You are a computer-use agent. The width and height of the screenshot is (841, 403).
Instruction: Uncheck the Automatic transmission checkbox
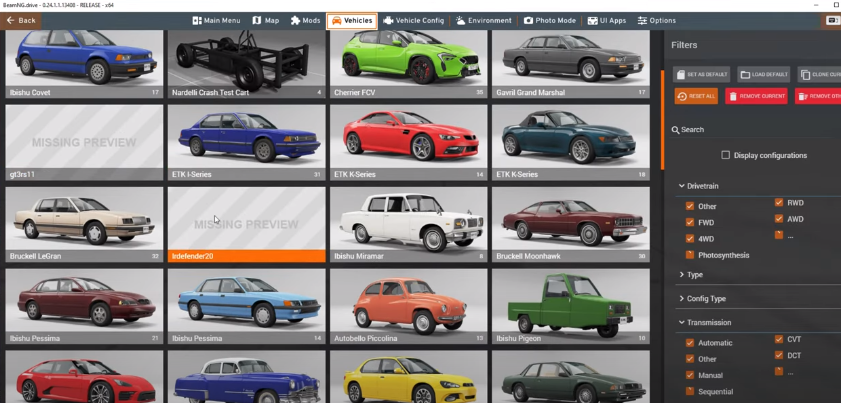(x=690, y=342)
